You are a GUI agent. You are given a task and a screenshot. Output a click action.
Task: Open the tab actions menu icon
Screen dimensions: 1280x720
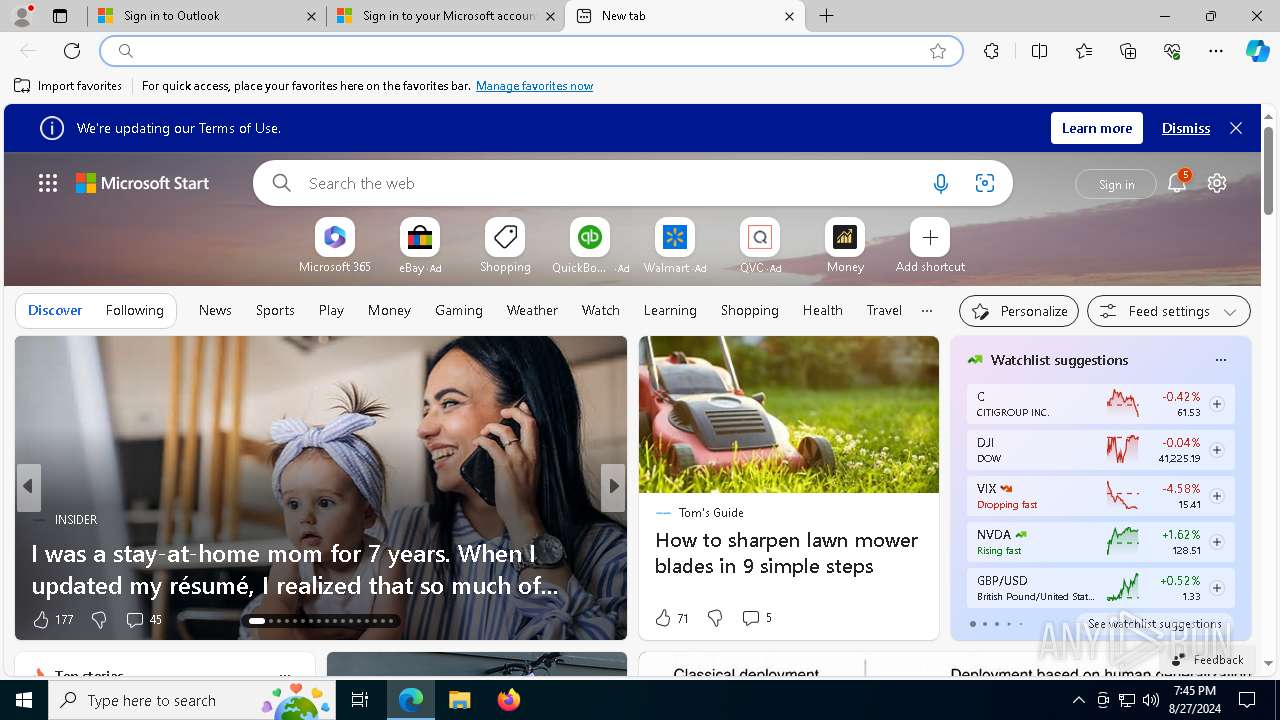[x=60, y=16]
